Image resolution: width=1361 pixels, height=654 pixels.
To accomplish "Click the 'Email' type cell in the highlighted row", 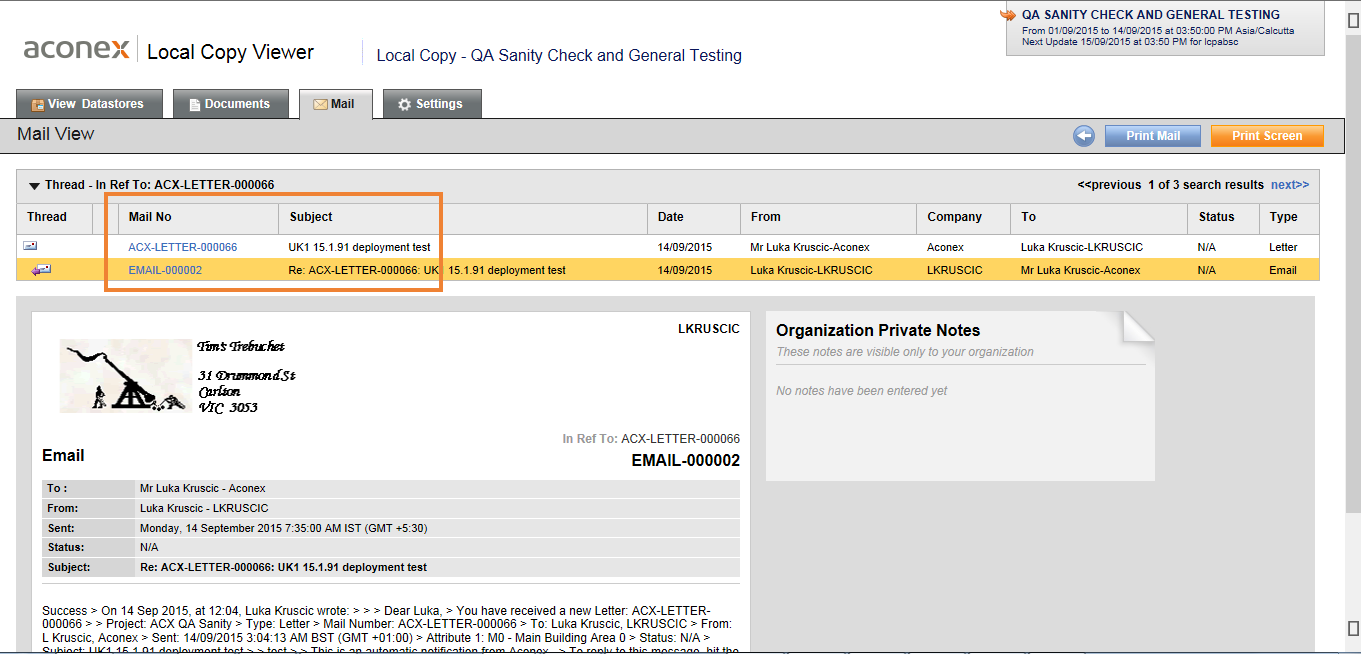I will click(1282, 270).
